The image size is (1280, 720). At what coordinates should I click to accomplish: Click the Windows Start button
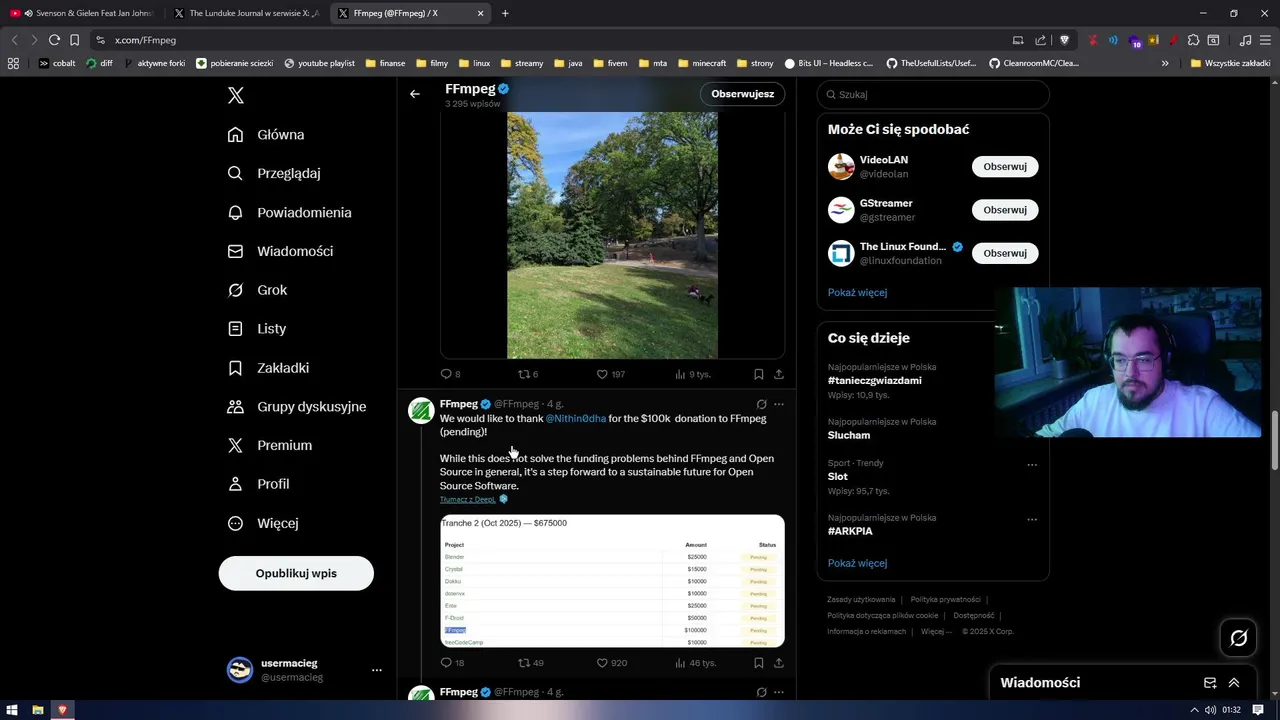click(x=12, y=710)
